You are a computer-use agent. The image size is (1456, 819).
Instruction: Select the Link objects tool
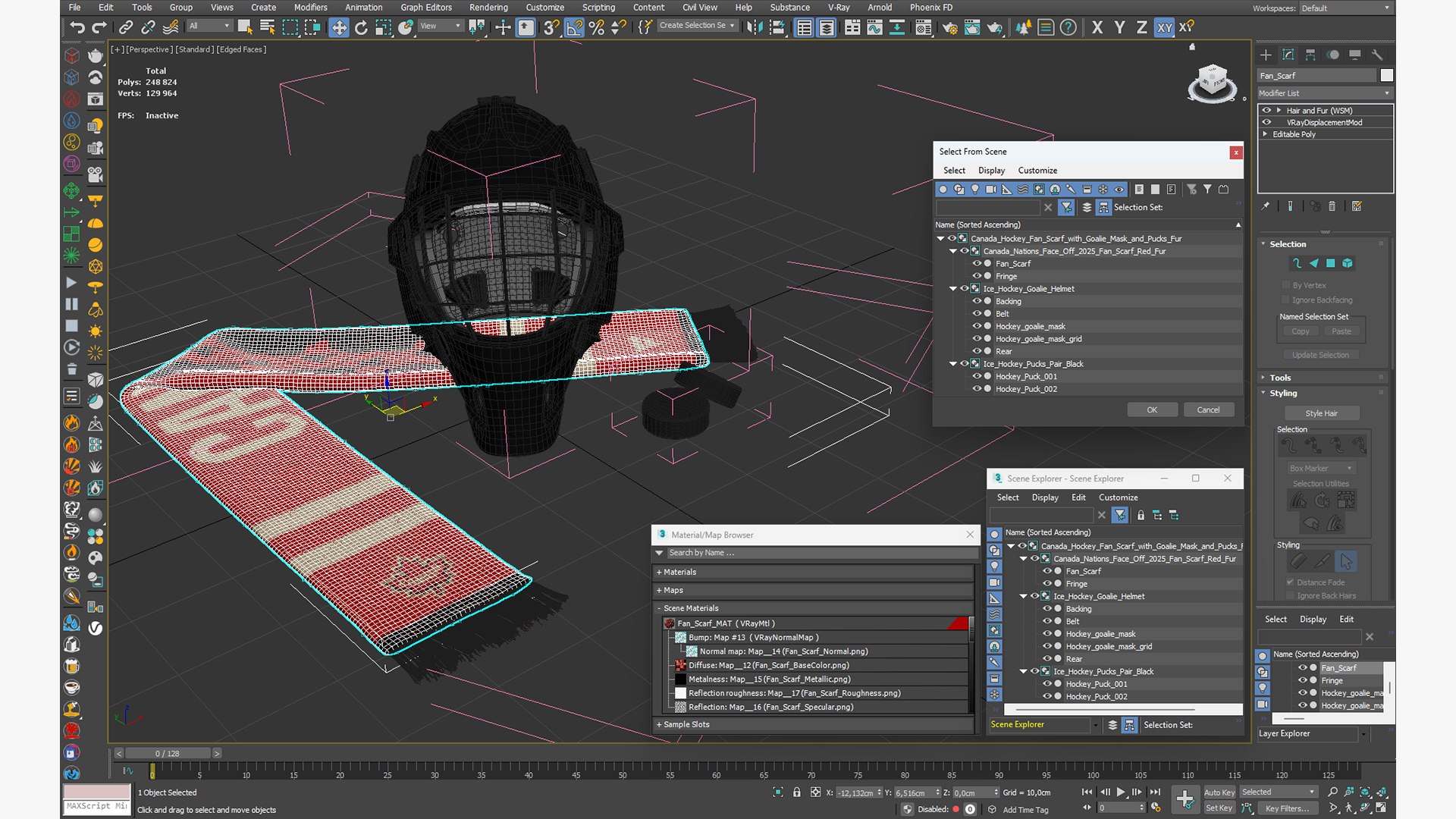126,27
